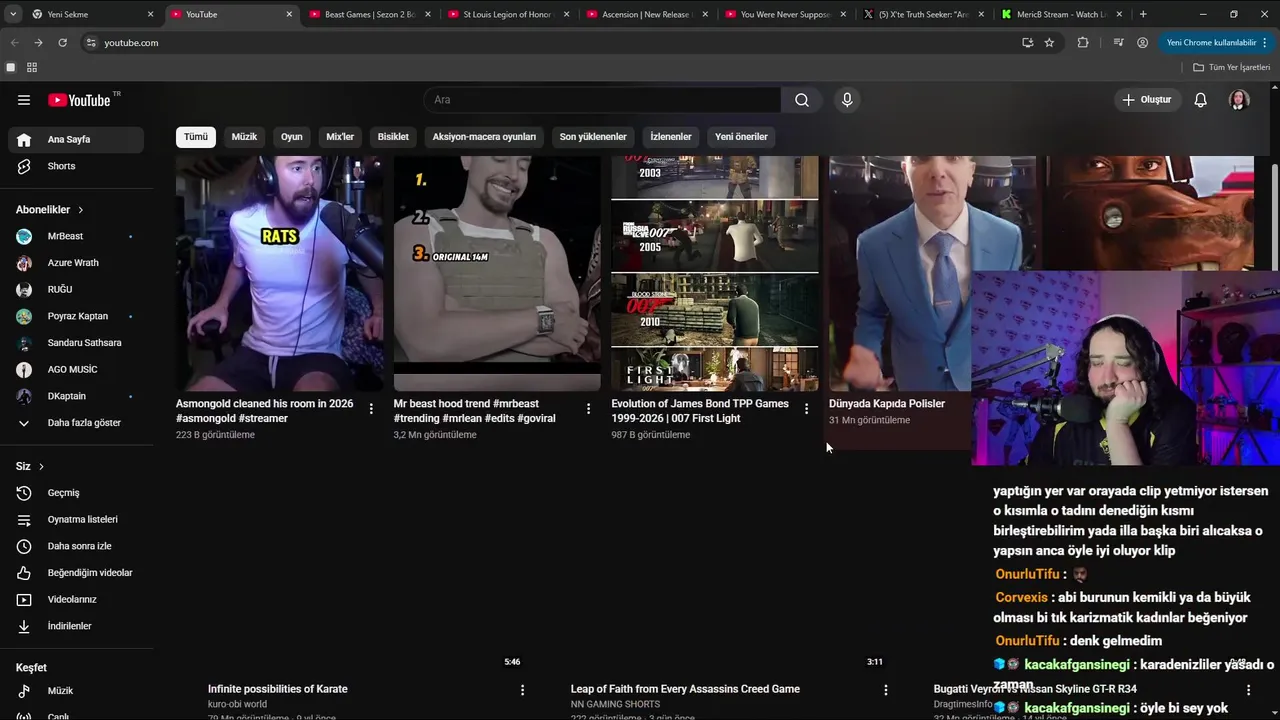Go to Ana Sayfa in sidebar

point(76,140)
